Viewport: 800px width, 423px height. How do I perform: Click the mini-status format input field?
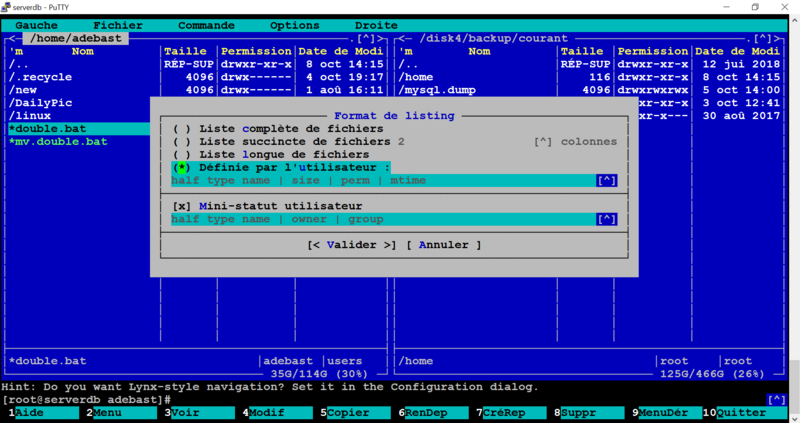(383, 219)
